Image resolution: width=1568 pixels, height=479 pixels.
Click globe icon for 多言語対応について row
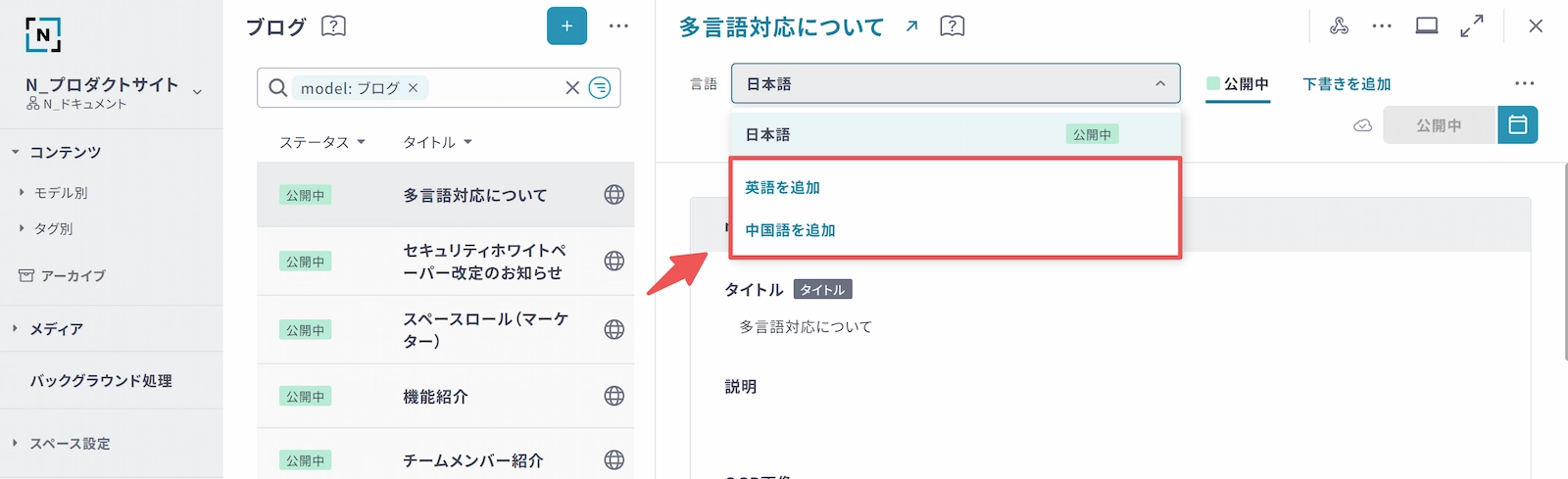614,195
